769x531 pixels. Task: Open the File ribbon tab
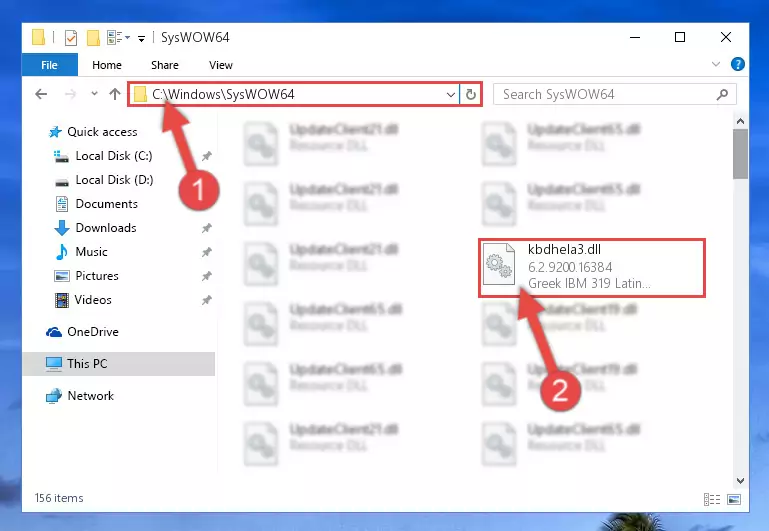(x=50, y=65)
